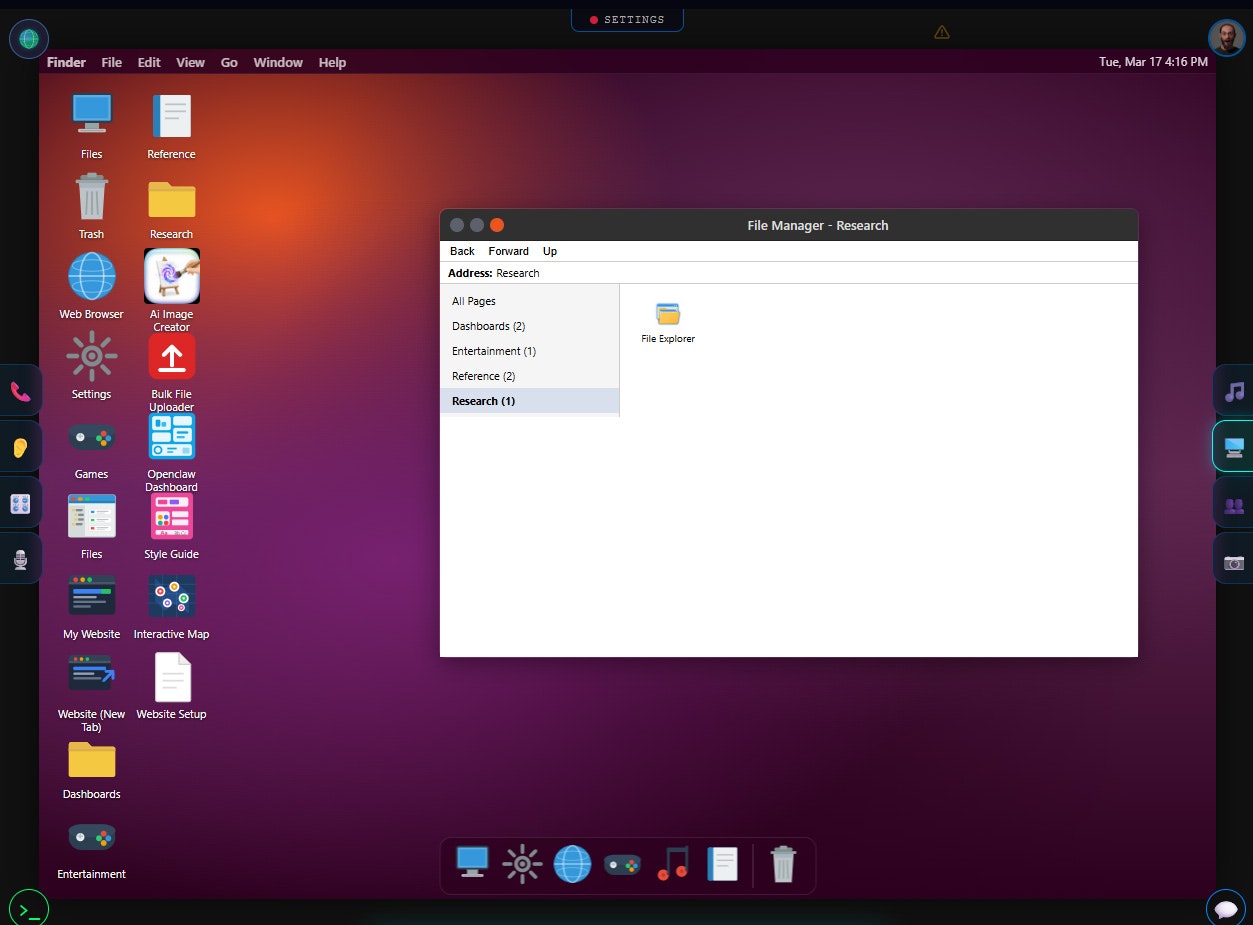Click the monitor icon on right sidebar
This screenshot has width=1253, height=925.
point(1234,447)
